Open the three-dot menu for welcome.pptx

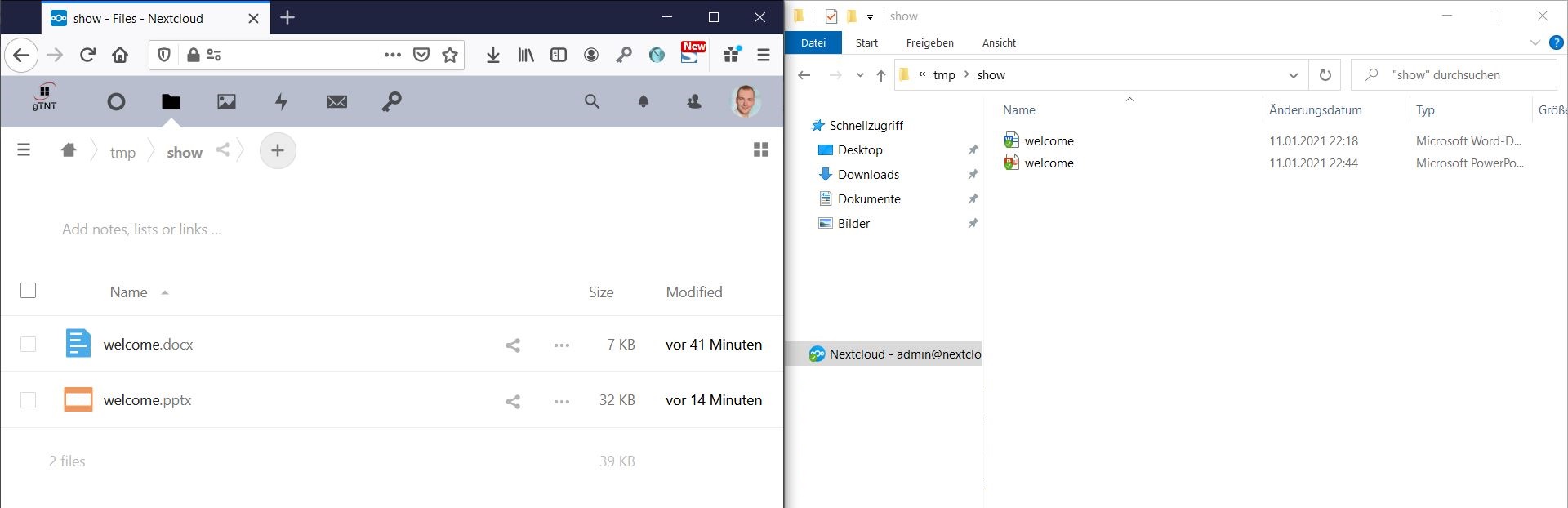click(562, 401)
